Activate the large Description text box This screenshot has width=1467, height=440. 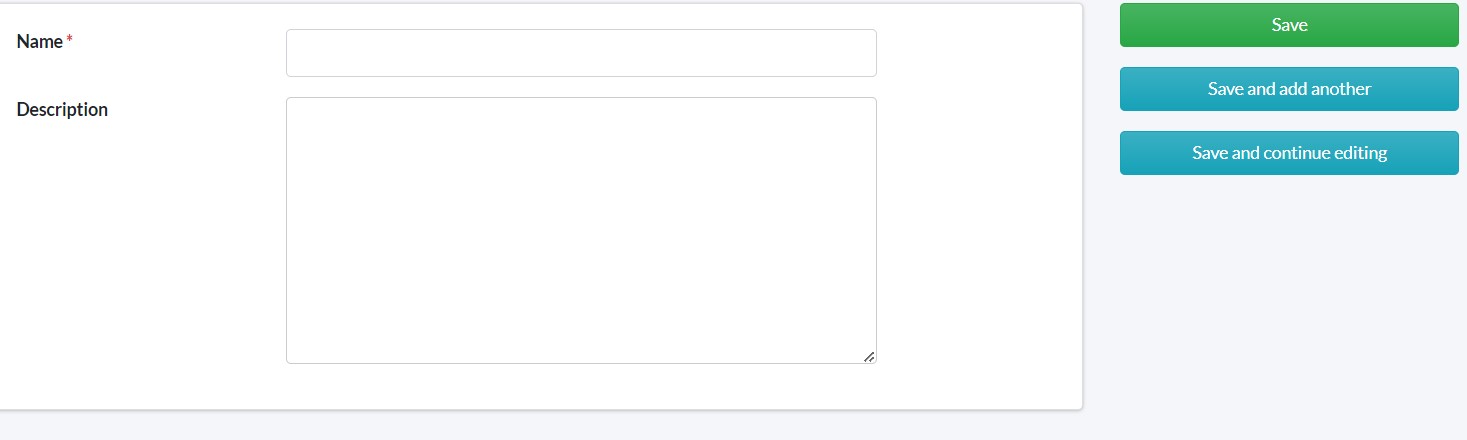pos(581,230)
